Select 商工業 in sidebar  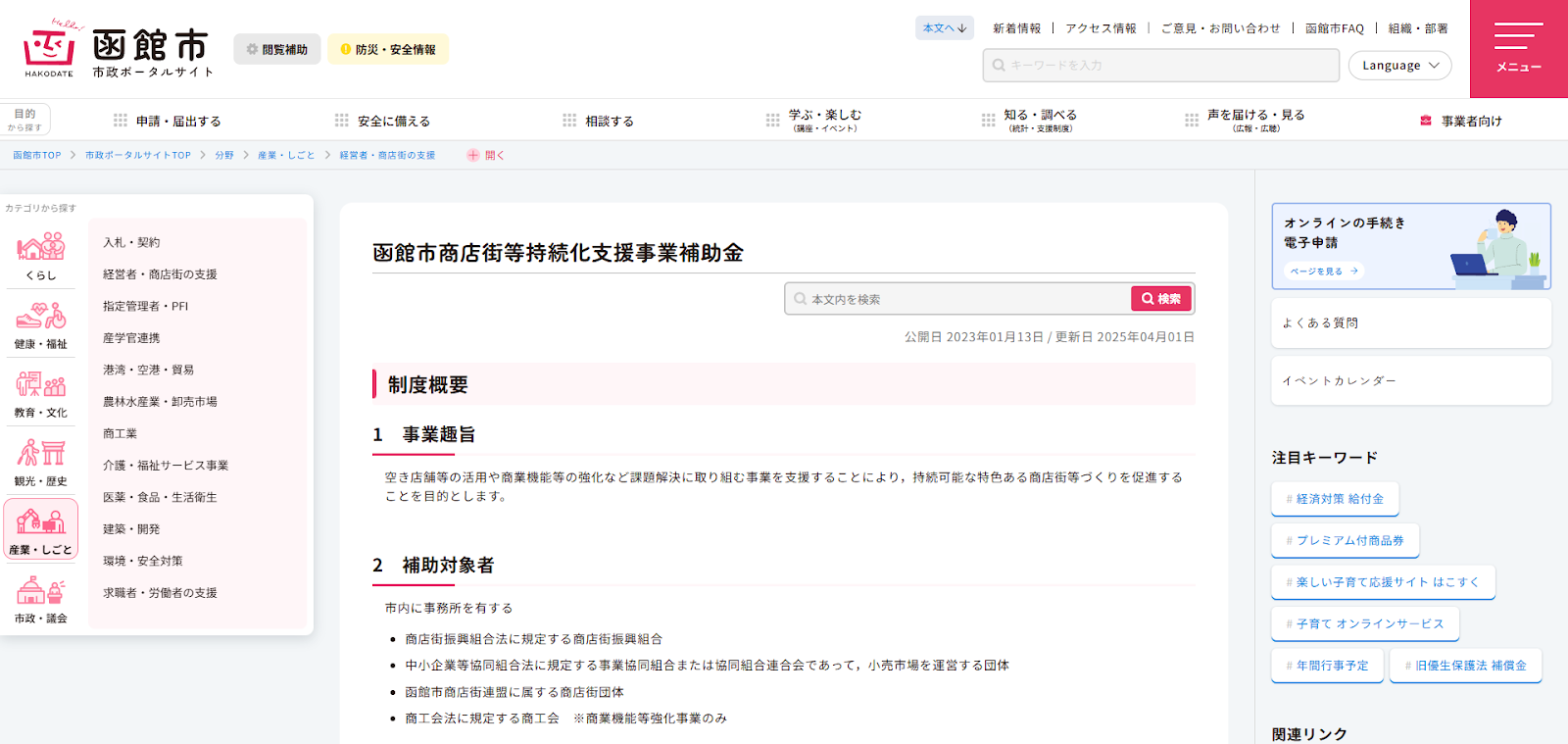click(120, 433)
